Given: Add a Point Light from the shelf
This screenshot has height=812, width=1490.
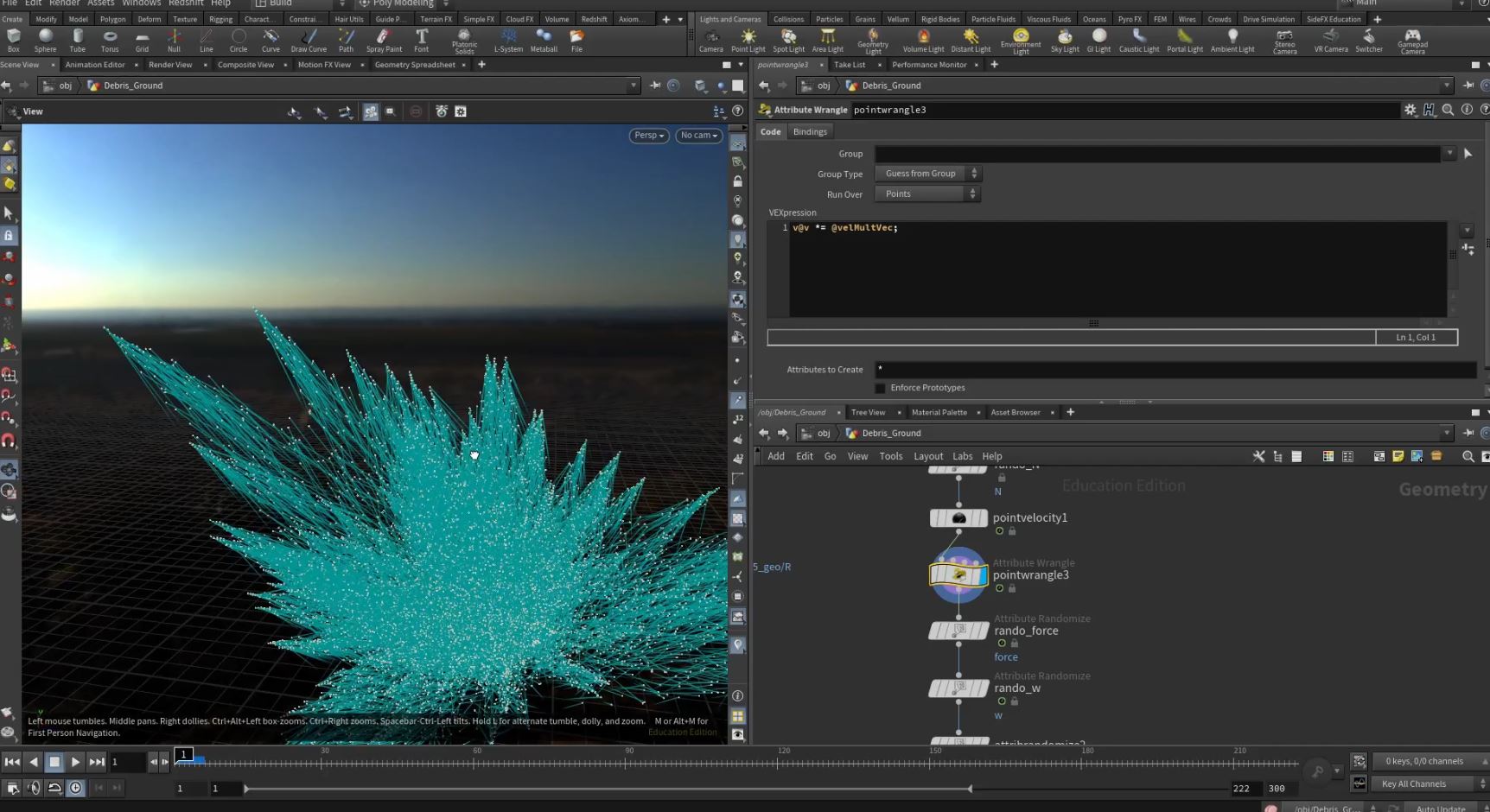Looking at the screenshot, I should click(748, 40).
